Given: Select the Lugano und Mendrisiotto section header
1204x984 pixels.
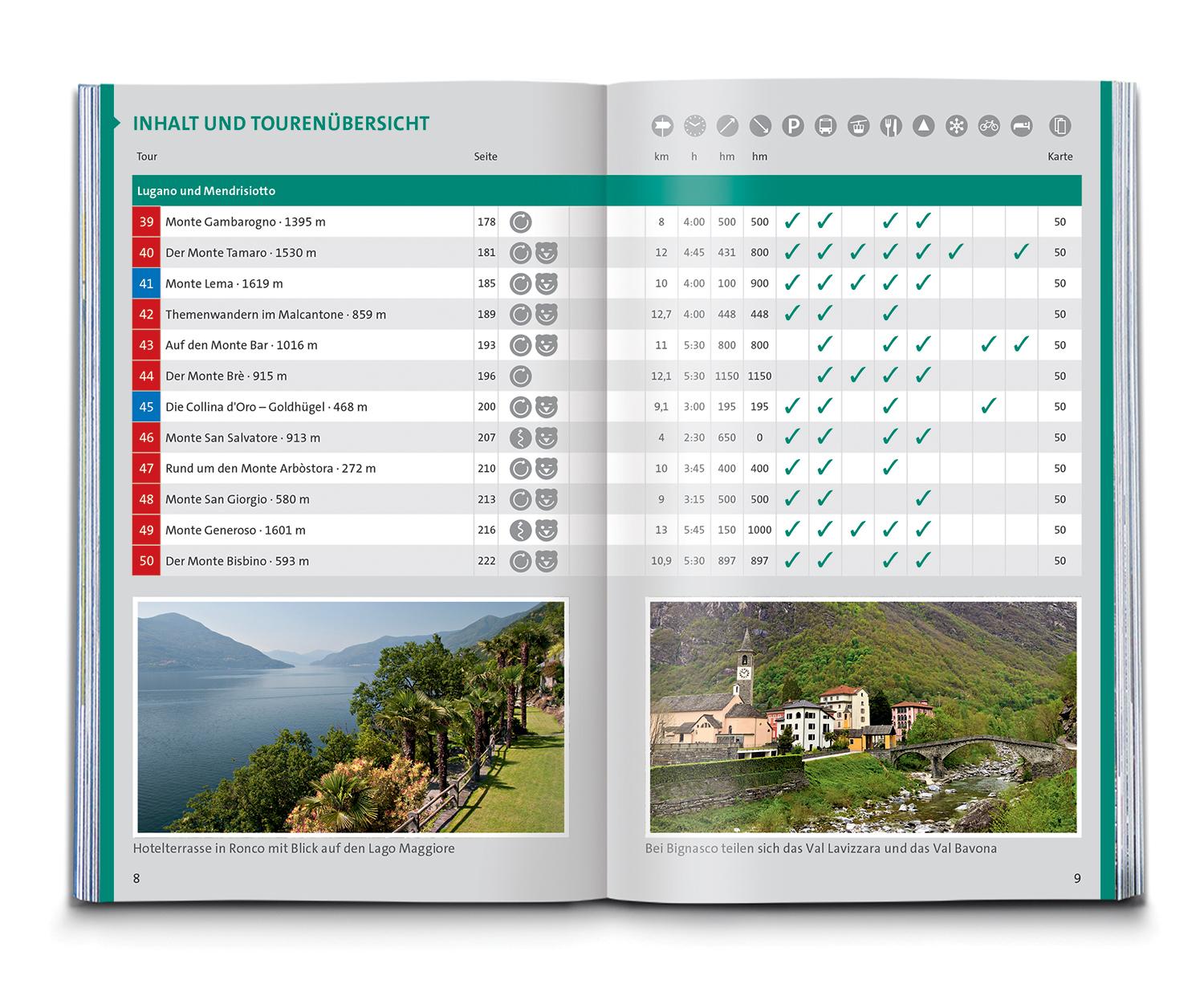Looking at the screenshot, I should (206, 191).
